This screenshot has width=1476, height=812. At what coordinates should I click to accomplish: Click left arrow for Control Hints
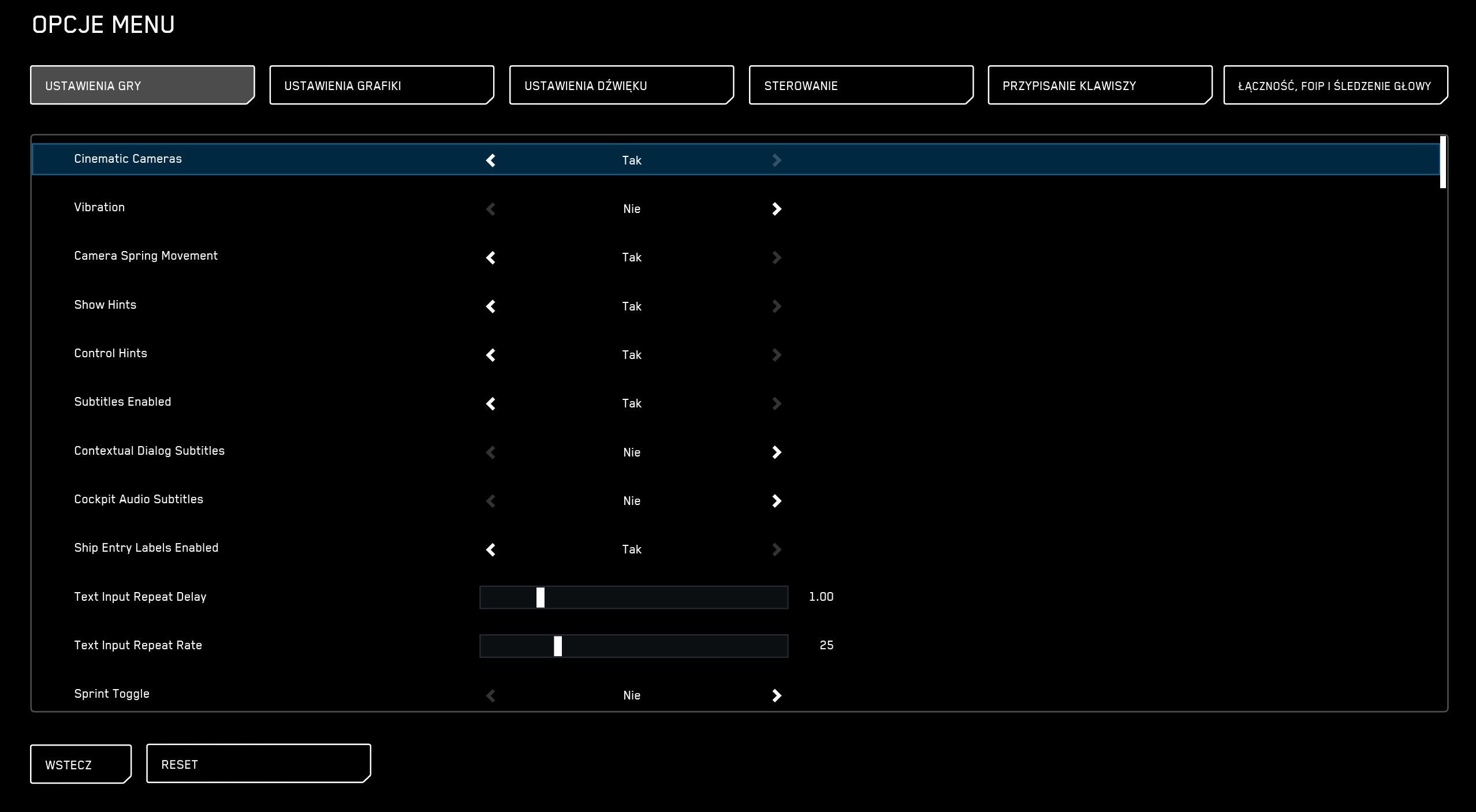[491, 355]
